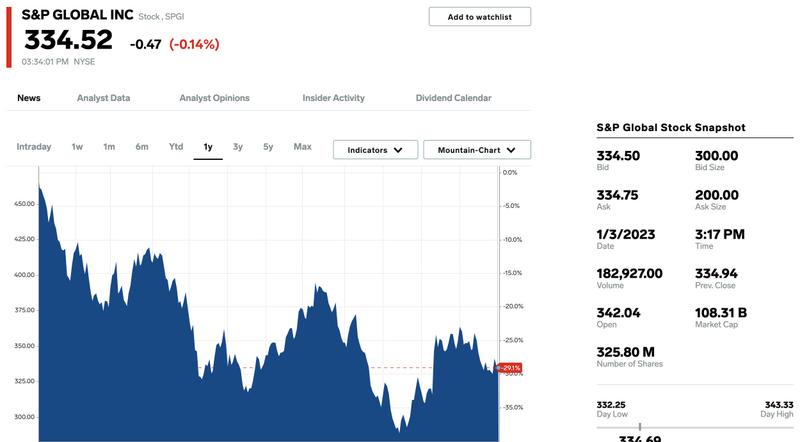
Task: Select the 1y chart range
Action: tap(208, 147)
